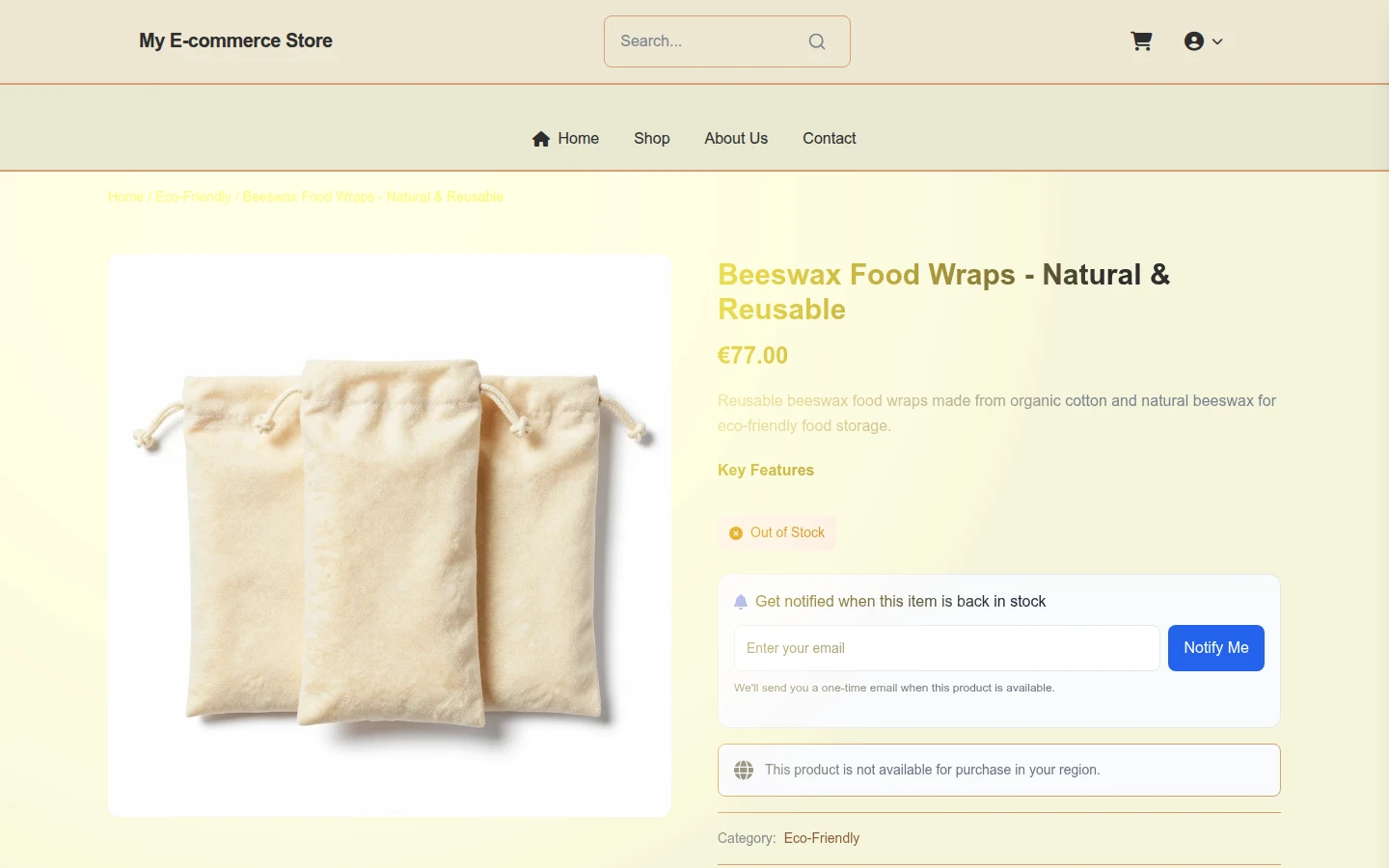
Task: Open the Eco-Friendly category link
Action: 822,838
